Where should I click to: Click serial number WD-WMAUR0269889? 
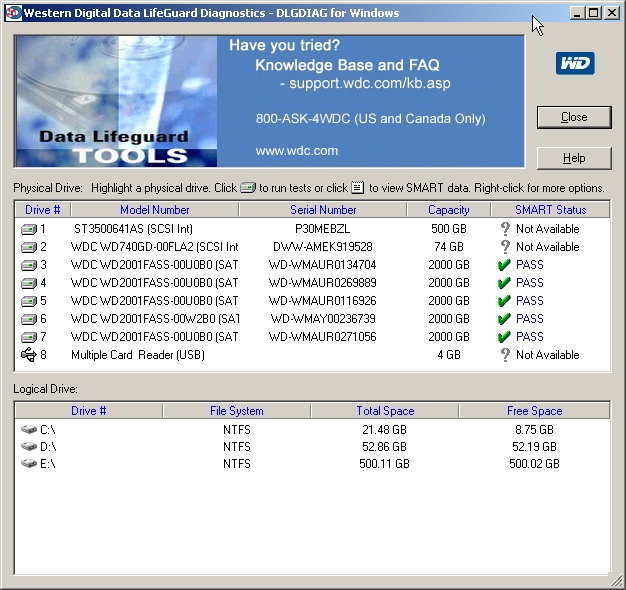point(323,283)
